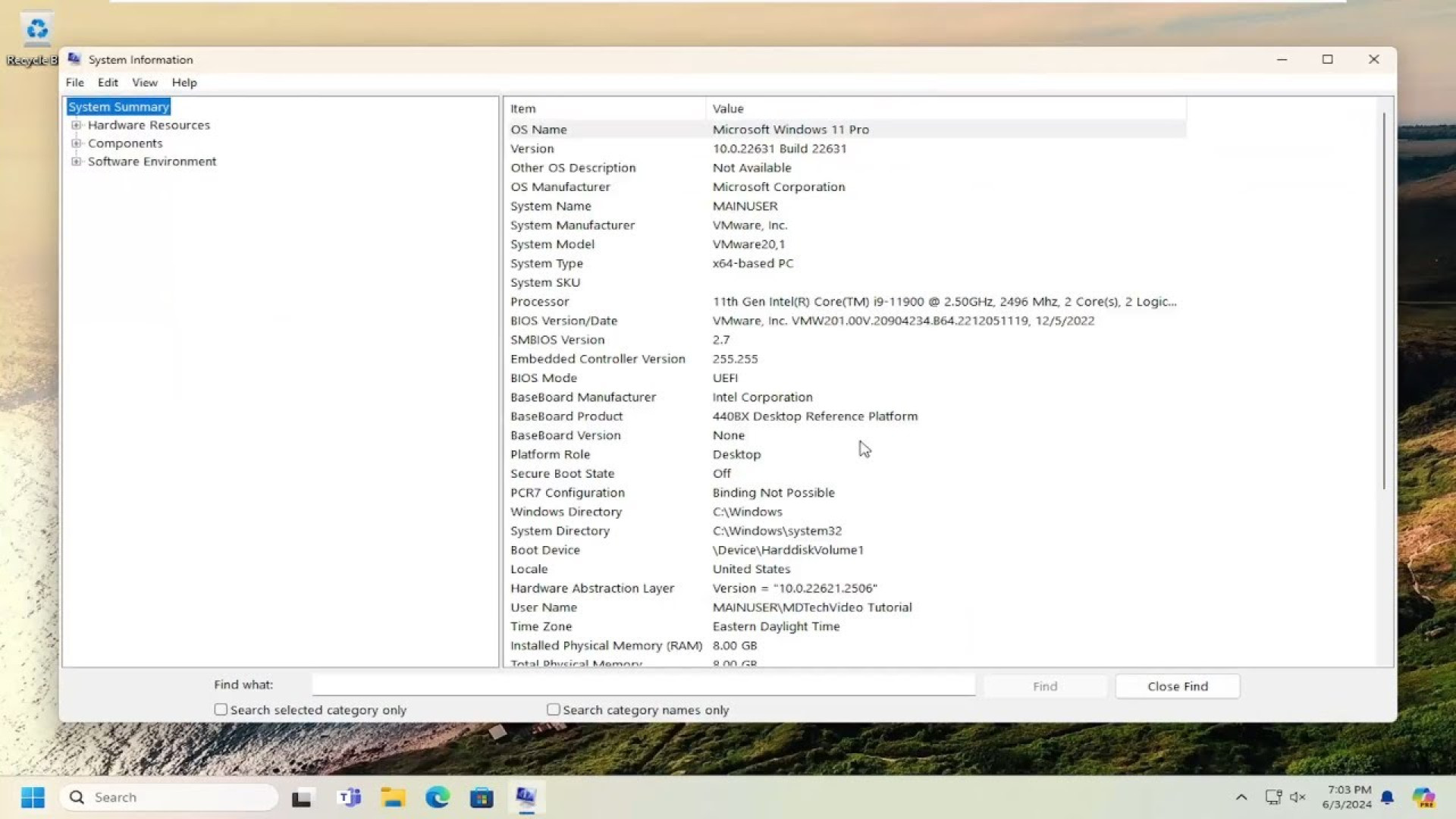The height and width of the screenshot is (819, 1456).
Task: Enable Search selected category only checkbox
Action: tap(221, 710)
